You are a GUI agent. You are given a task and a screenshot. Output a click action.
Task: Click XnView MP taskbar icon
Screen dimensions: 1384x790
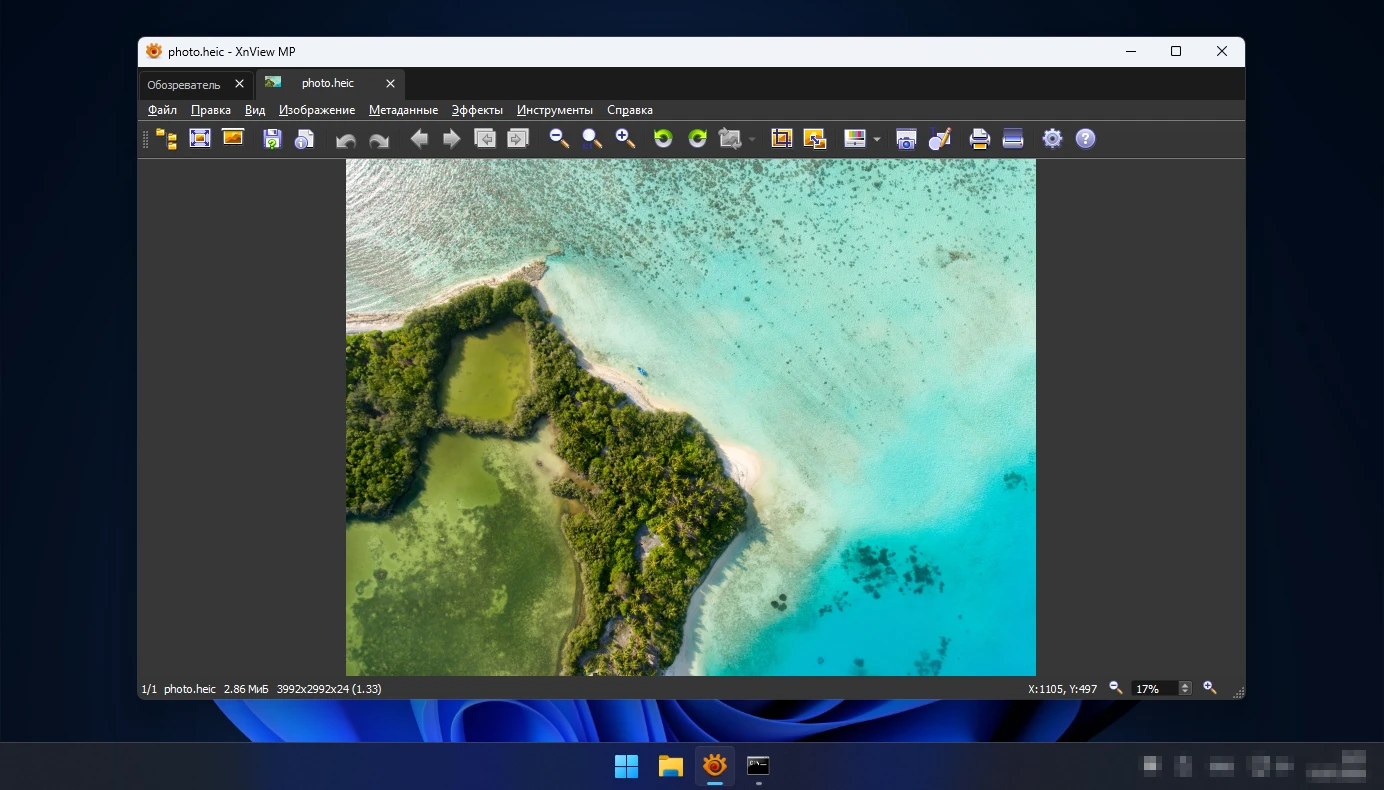[x=714, y=767]
